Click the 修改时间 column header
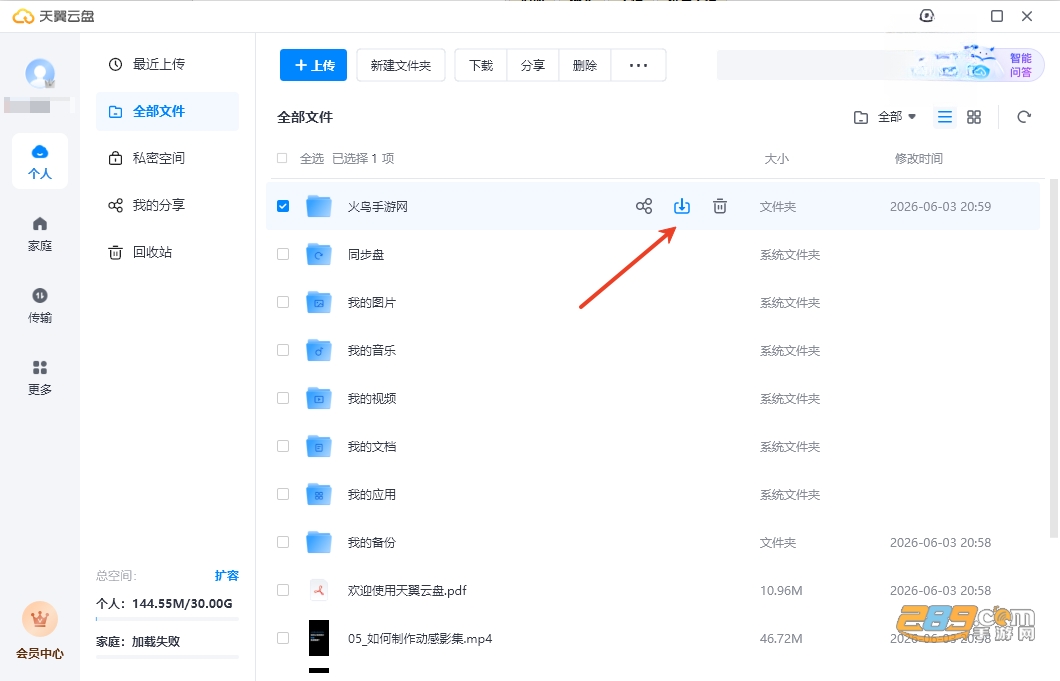This screenshot has height=681, width=1060. tap(918, 158)
